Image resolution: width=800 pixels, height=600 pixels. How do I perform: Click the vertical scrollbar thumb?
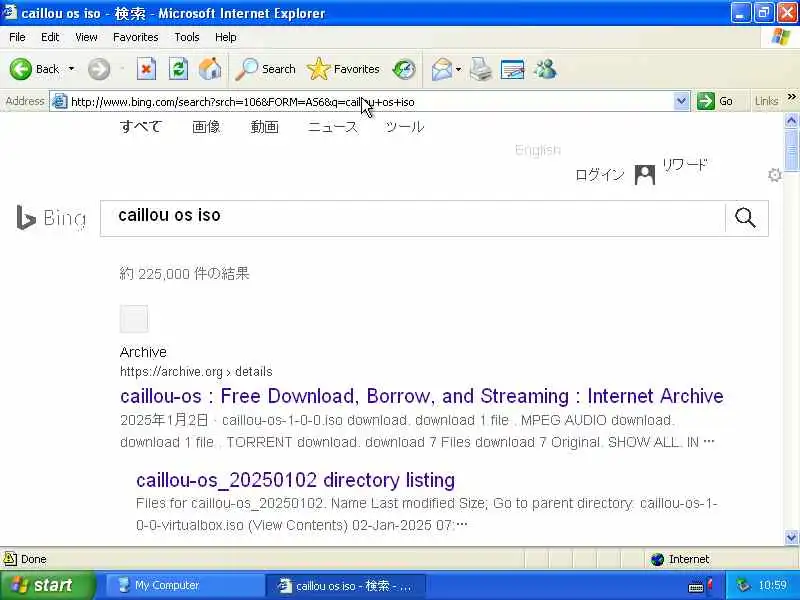791,151
